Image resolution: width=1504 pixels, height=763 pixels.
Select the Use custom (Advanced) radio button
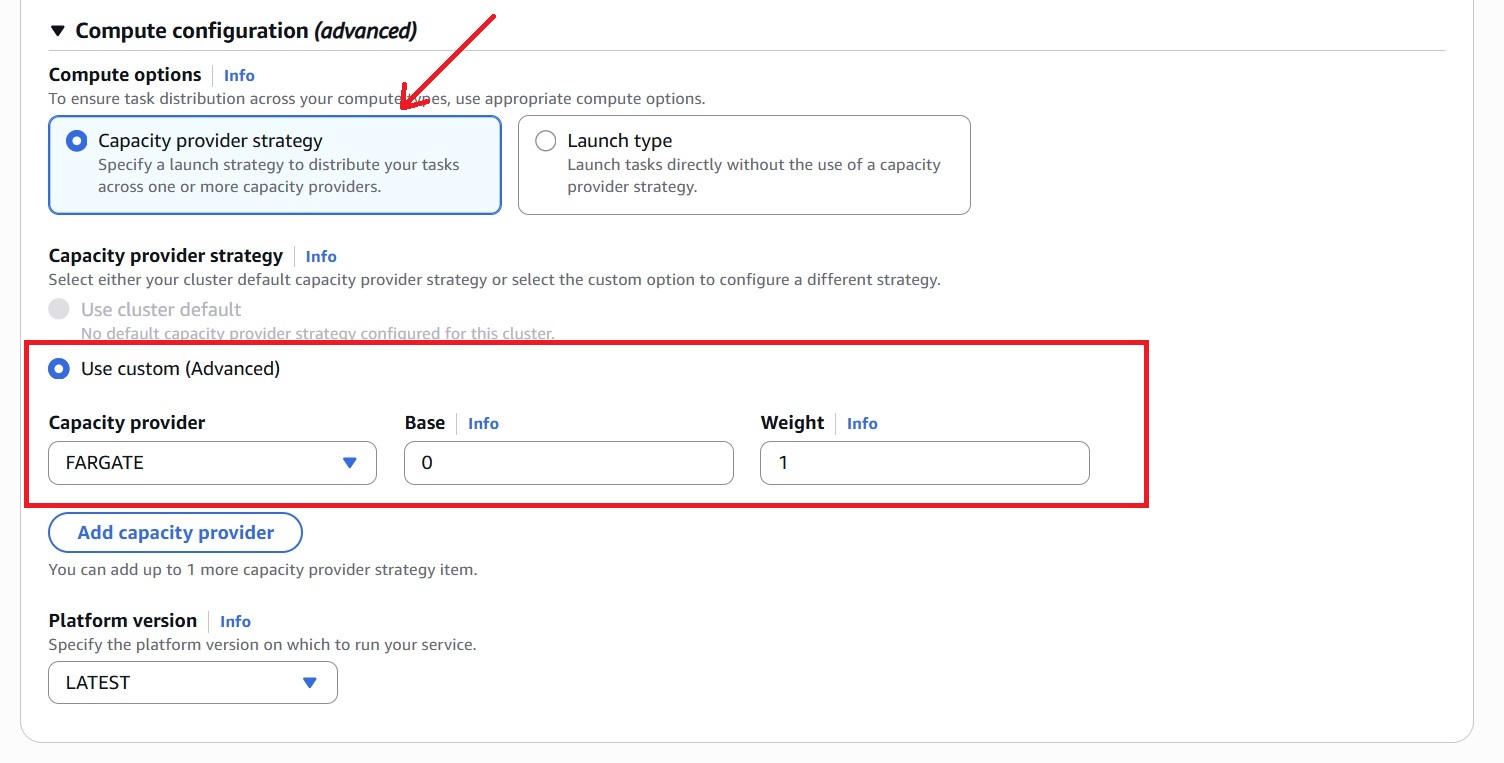pos(60,369)
